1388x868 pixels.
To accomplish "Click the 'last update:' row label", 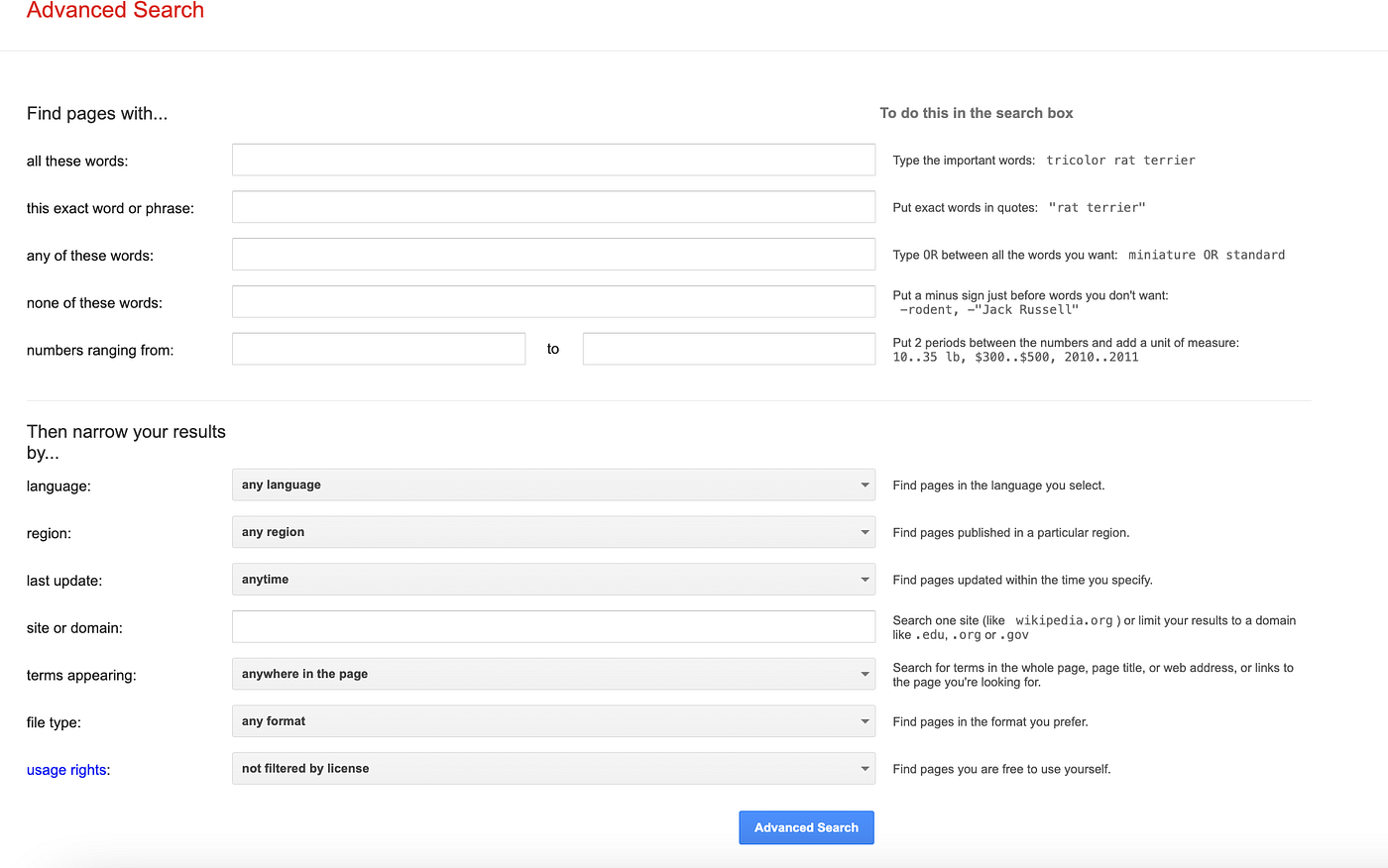I will click(64, 581).
